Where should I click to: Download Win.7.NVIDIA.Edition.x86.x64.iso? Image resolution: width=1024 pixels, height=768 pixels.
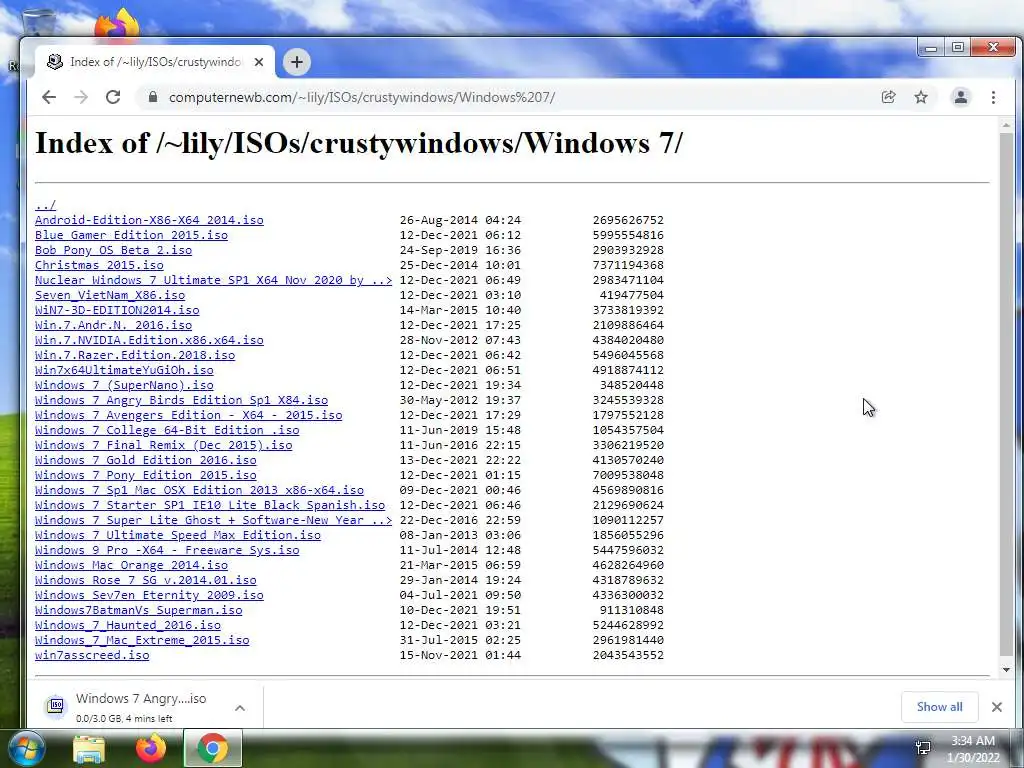[x=150, y=340]
